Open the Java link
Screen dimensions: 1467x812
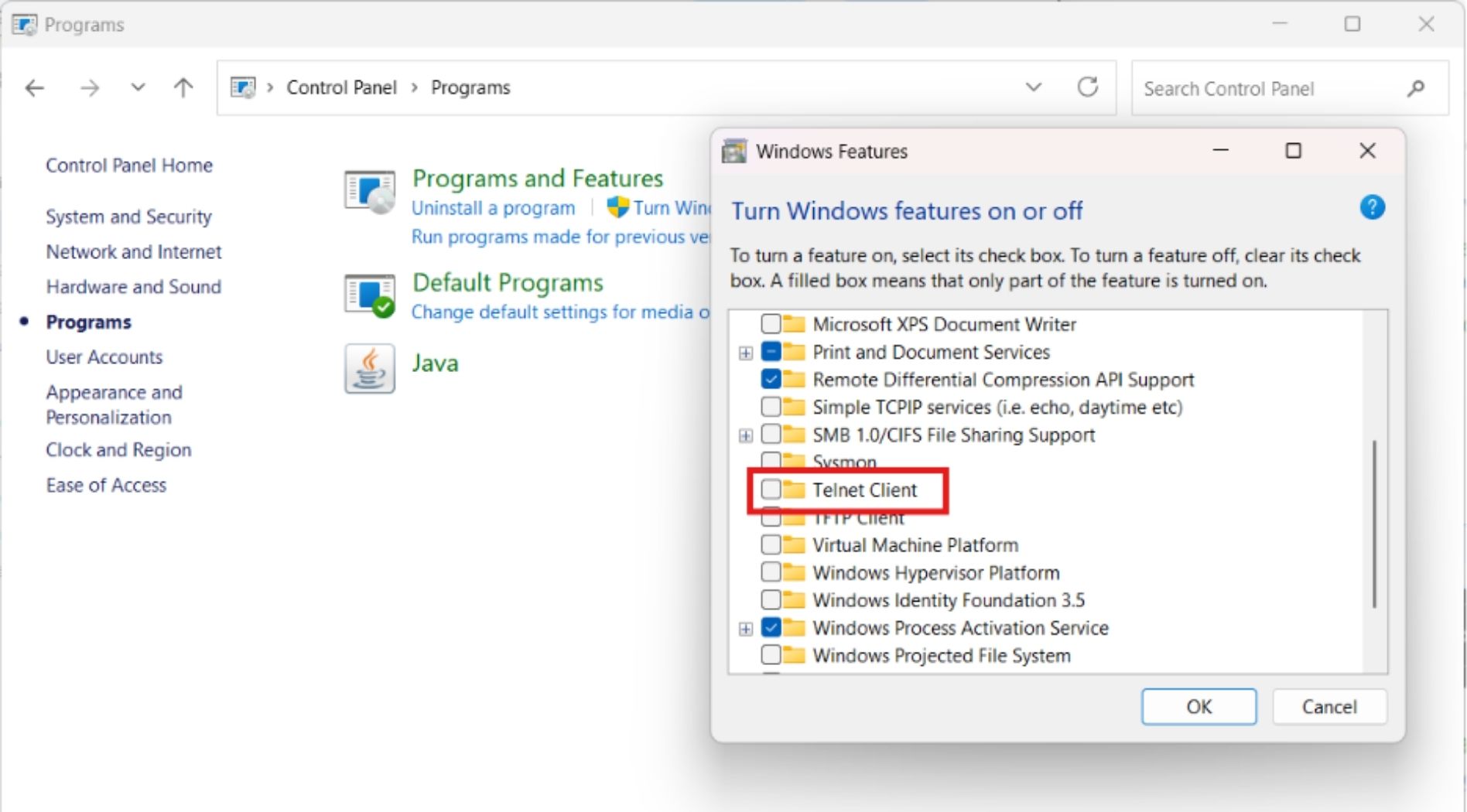436,363
